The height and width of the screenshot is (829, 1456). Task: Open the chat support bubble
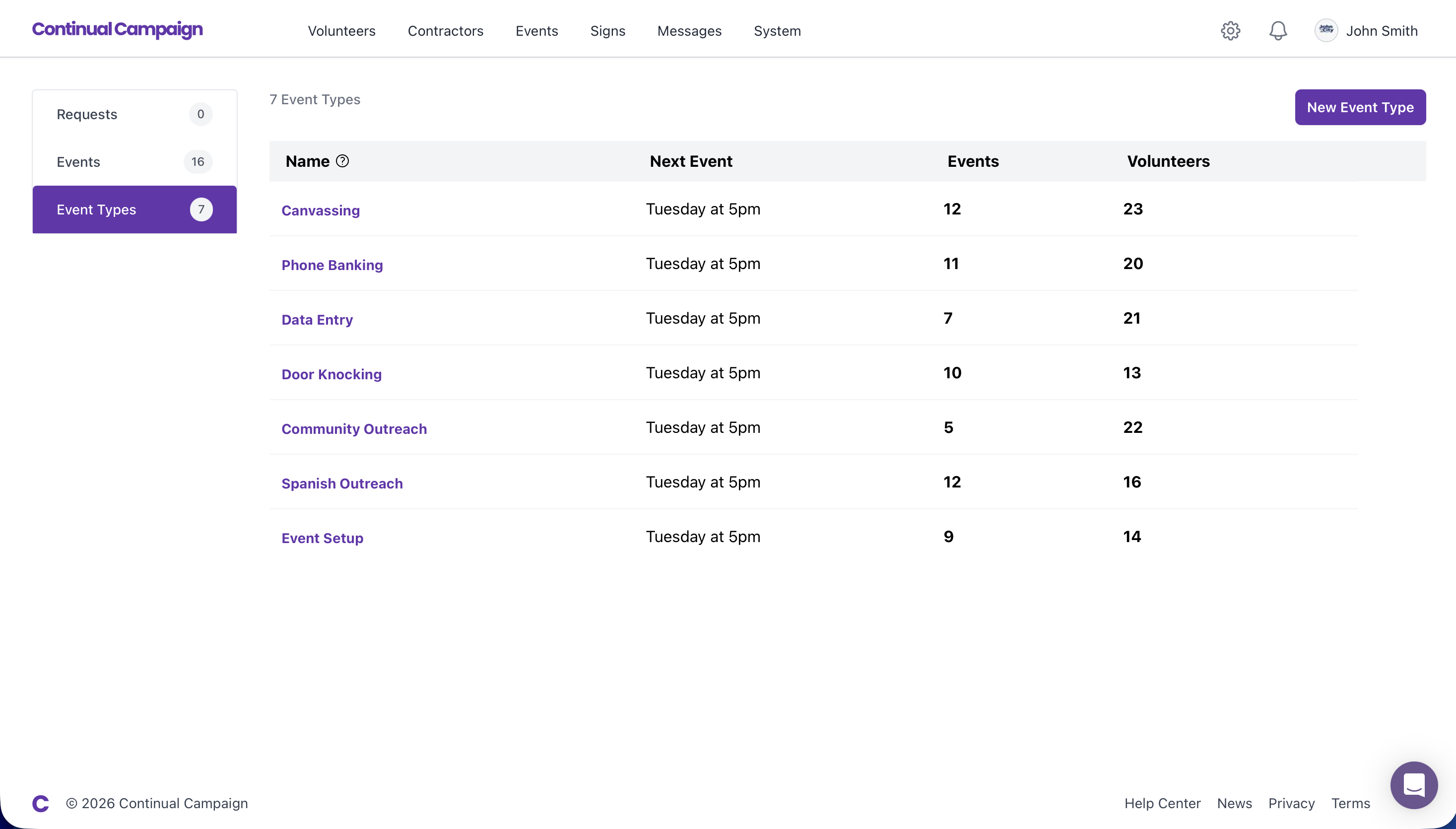tap(1414, 785)
